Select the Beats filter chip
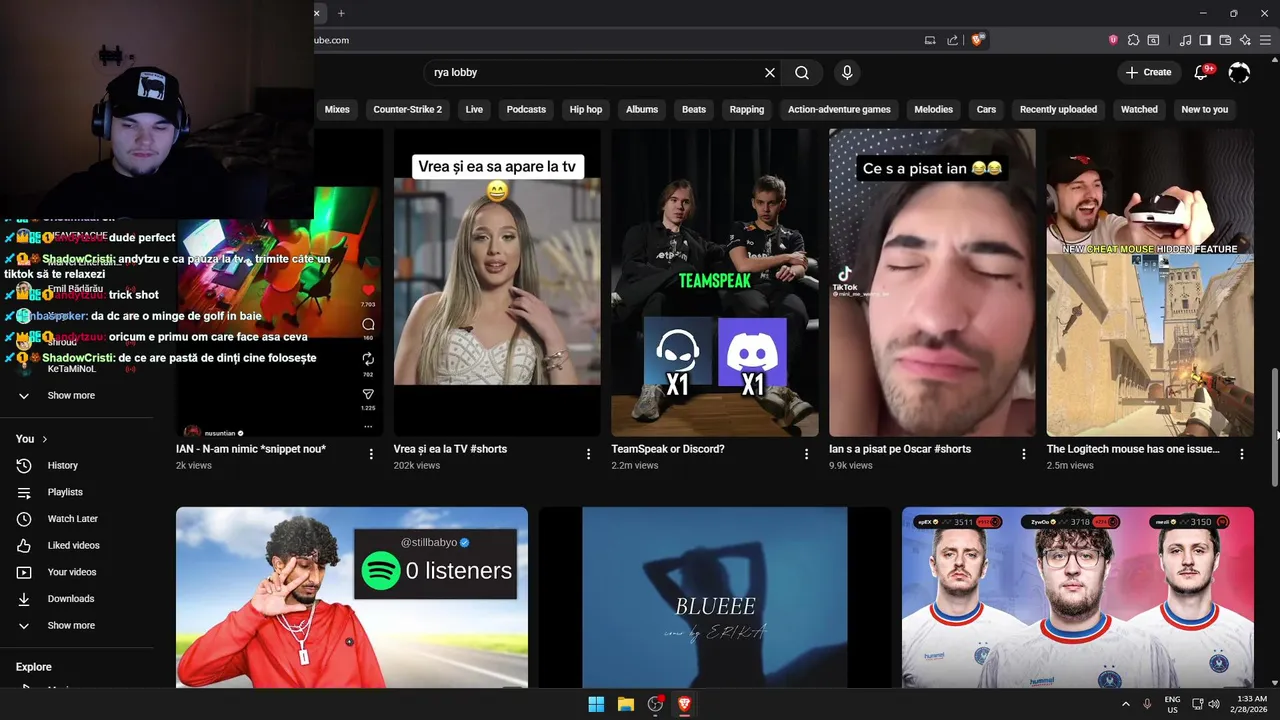This screenshot has height=720, width=1280. tap(694, 109)
